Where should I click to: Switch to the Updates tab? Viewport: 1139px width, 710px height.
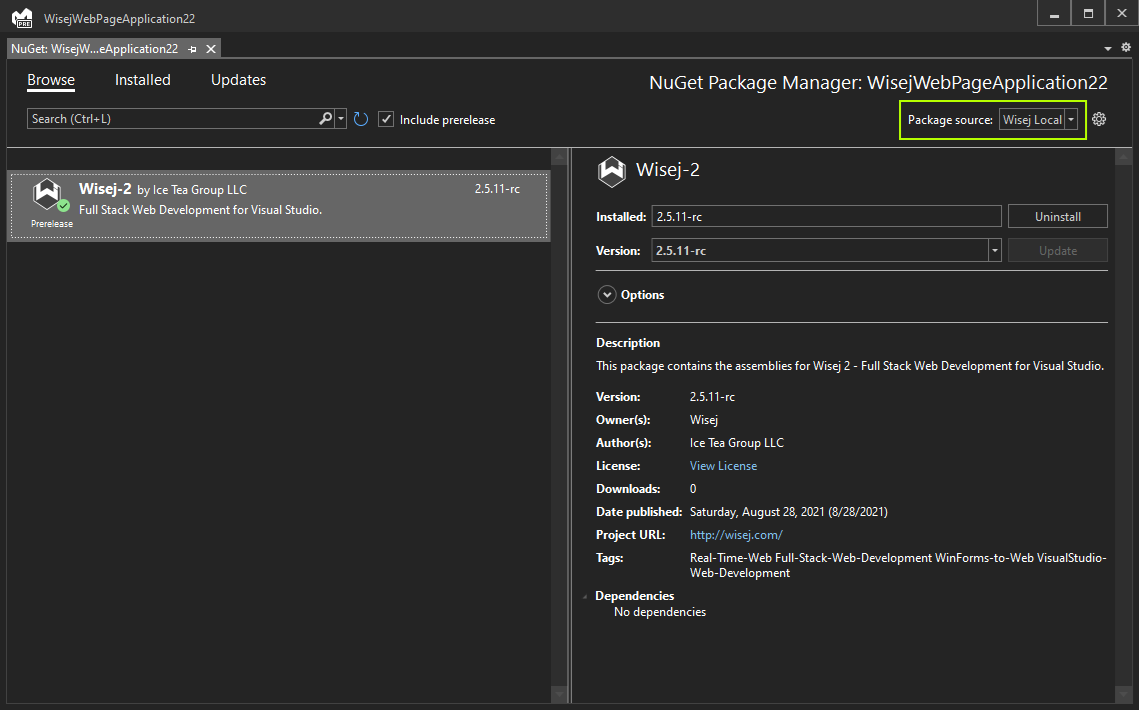pyautogui.click(x=238, y=80)
